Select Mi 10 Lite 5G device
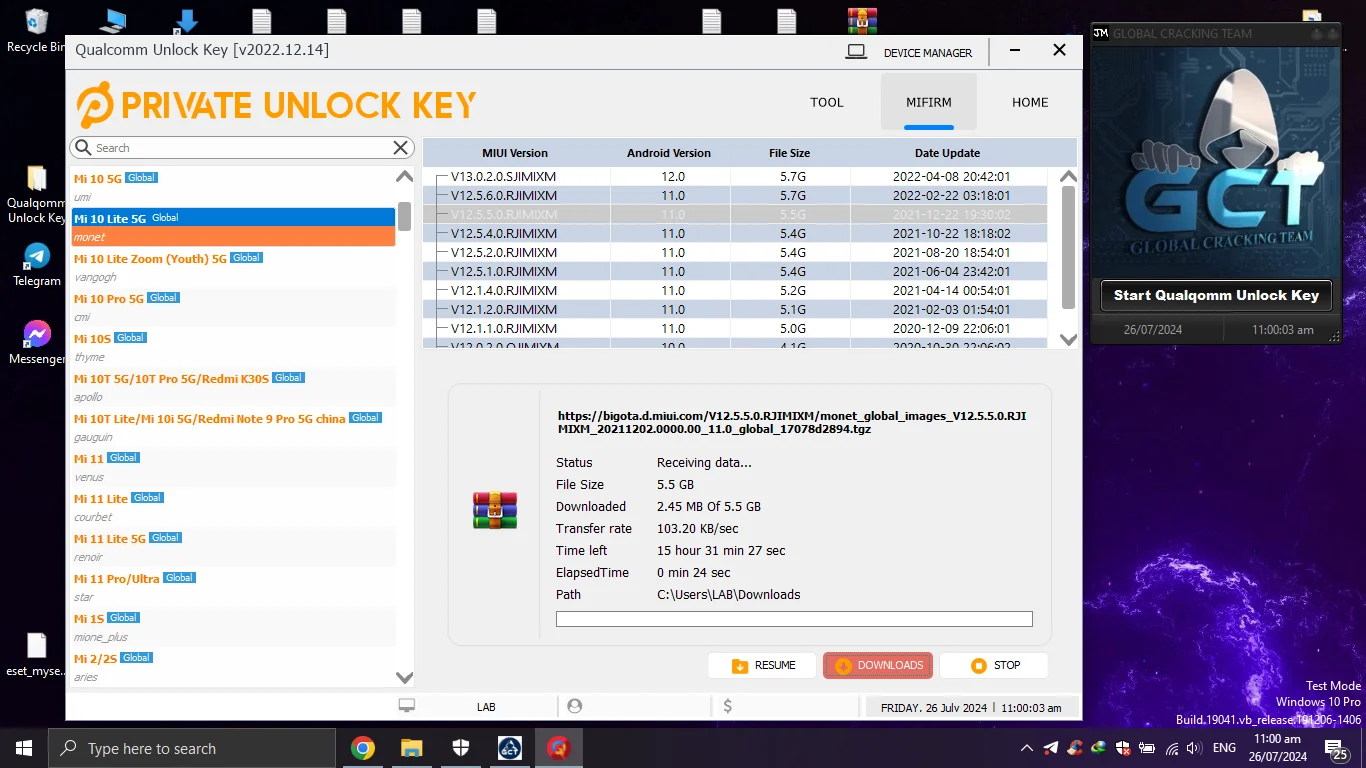This screenshot has width=1366, height=768. point(234,218)
